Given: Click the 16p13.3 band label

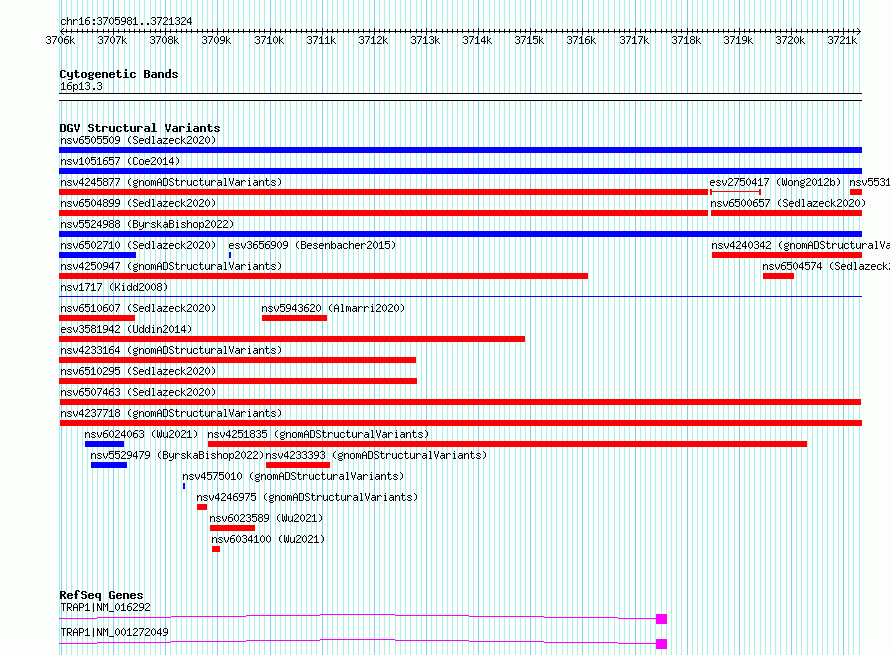Looking at the screenshot, I should [81, 86].
